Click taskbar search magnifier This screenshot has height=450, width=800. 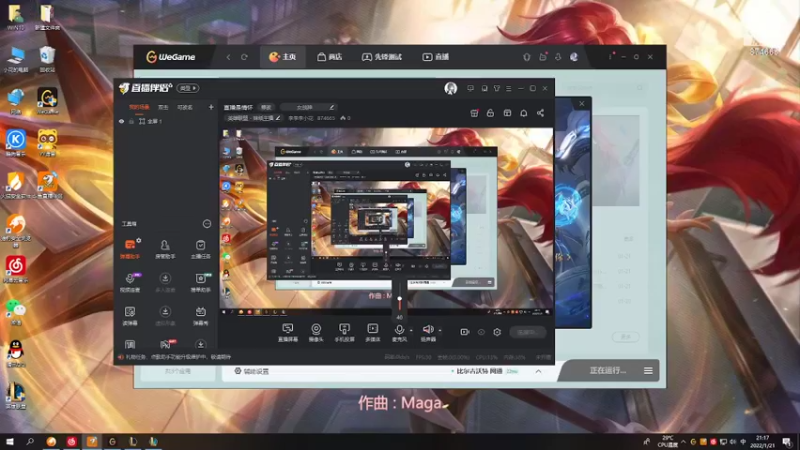click(30, 442)
